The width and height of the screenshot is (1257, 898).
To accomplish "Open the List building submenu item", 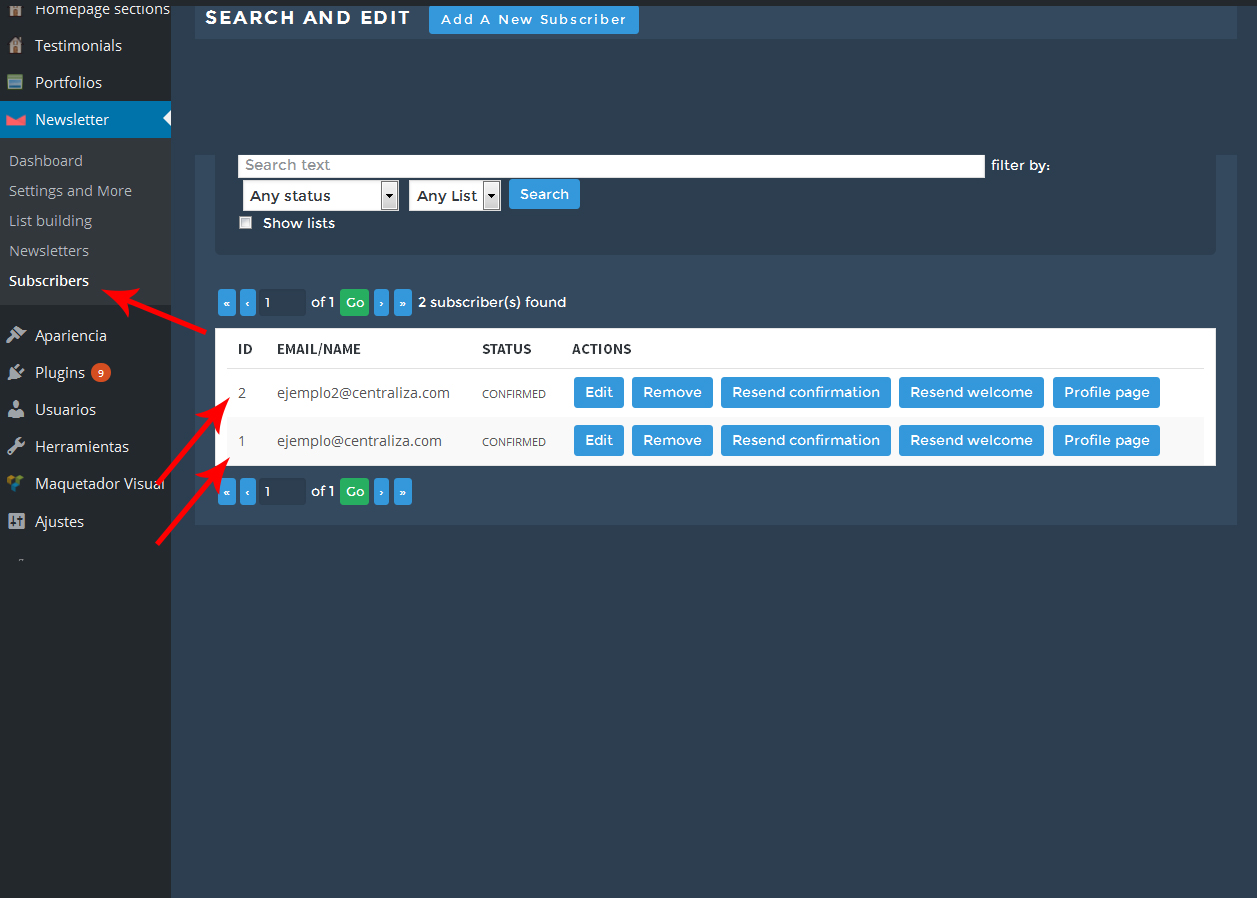I will (50, 221).
